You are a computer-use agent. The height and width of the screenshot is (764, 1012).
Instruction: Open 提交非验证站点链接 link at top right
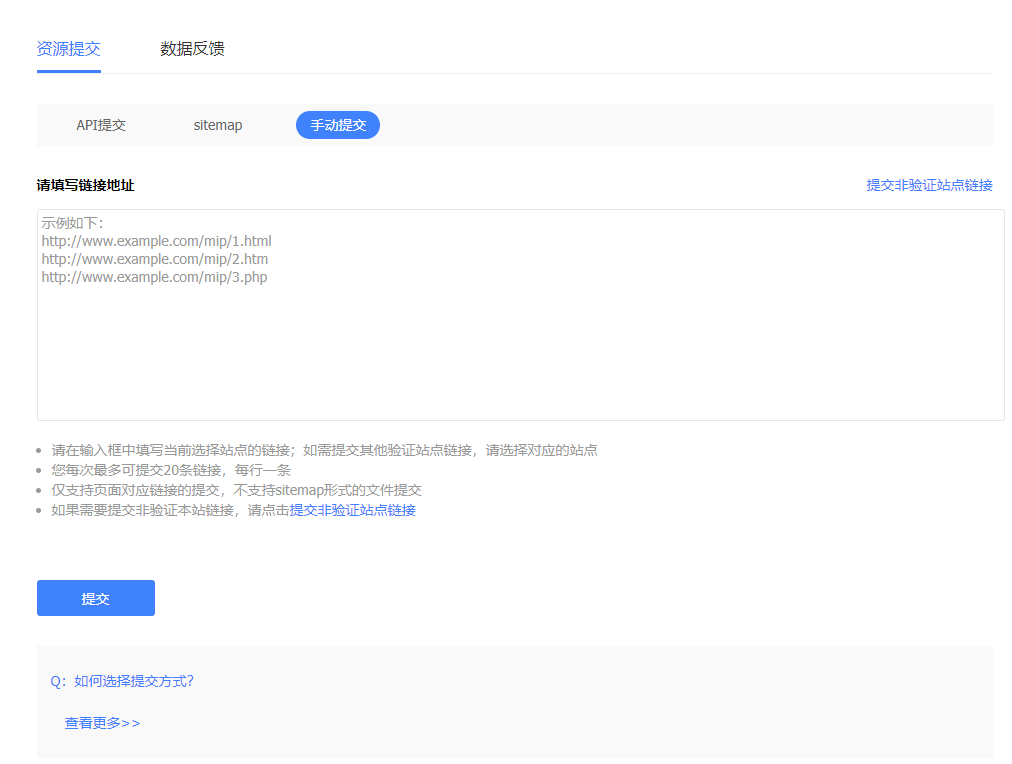[929, 185]
